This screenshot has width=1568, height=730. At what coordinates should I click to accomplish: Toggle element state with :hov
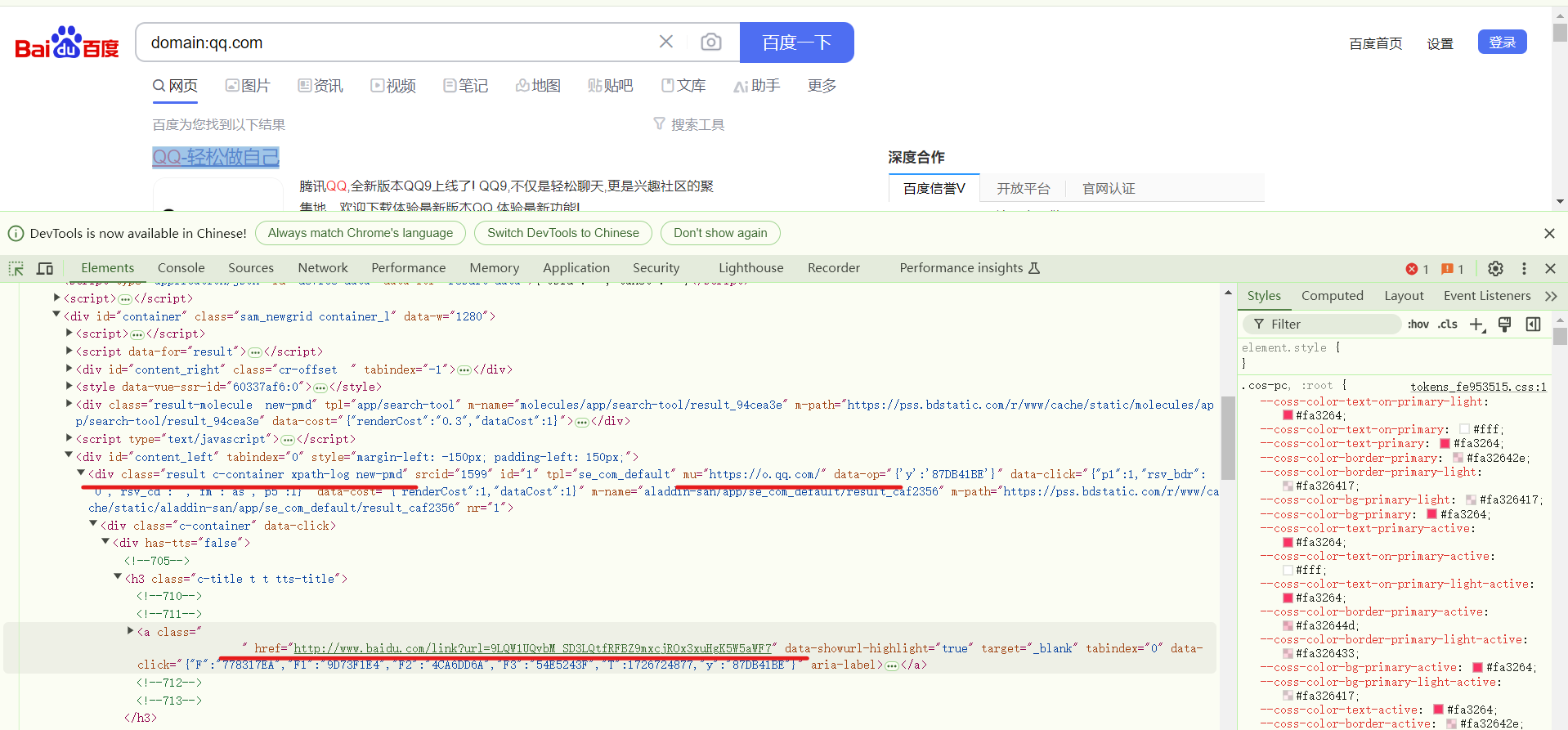(x=1418, y=325)
